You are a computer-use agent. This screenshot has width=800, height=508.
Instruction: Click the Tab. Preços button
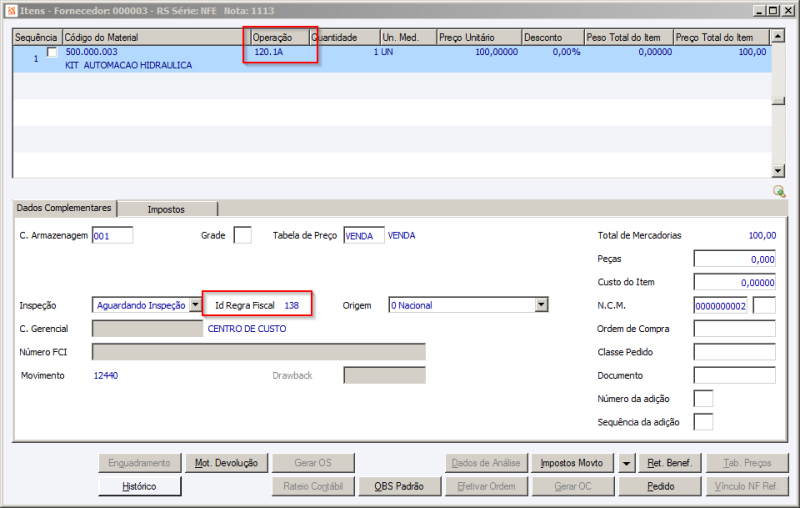(x=747, y=463)
